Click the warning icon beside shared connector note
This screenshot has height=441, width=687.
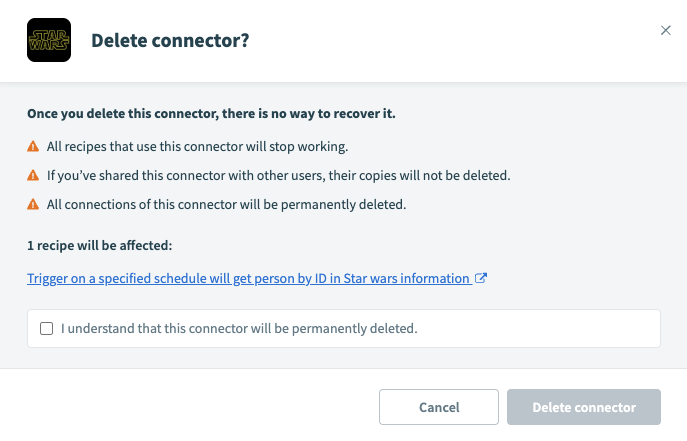[34, 175]
